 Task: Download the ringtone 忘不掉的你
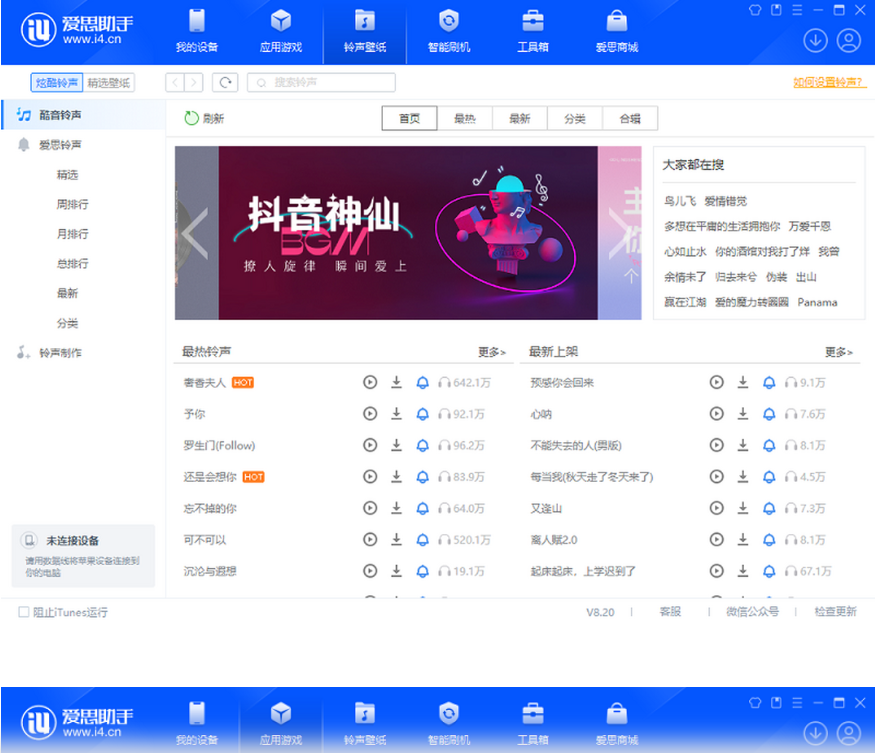(396, 508)
